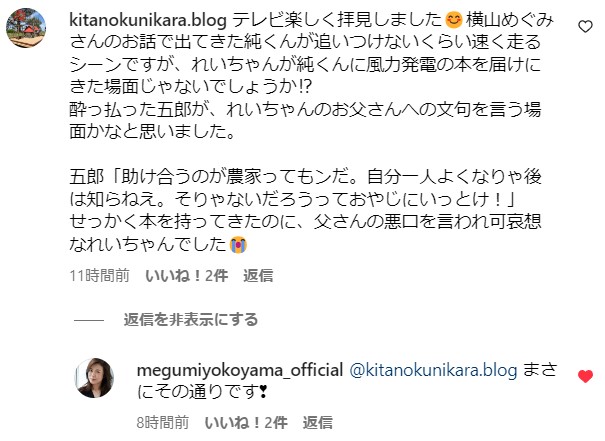Click the crying emoji ending the comment
This screenshot has width=605, height=441.
coord(238,245)
